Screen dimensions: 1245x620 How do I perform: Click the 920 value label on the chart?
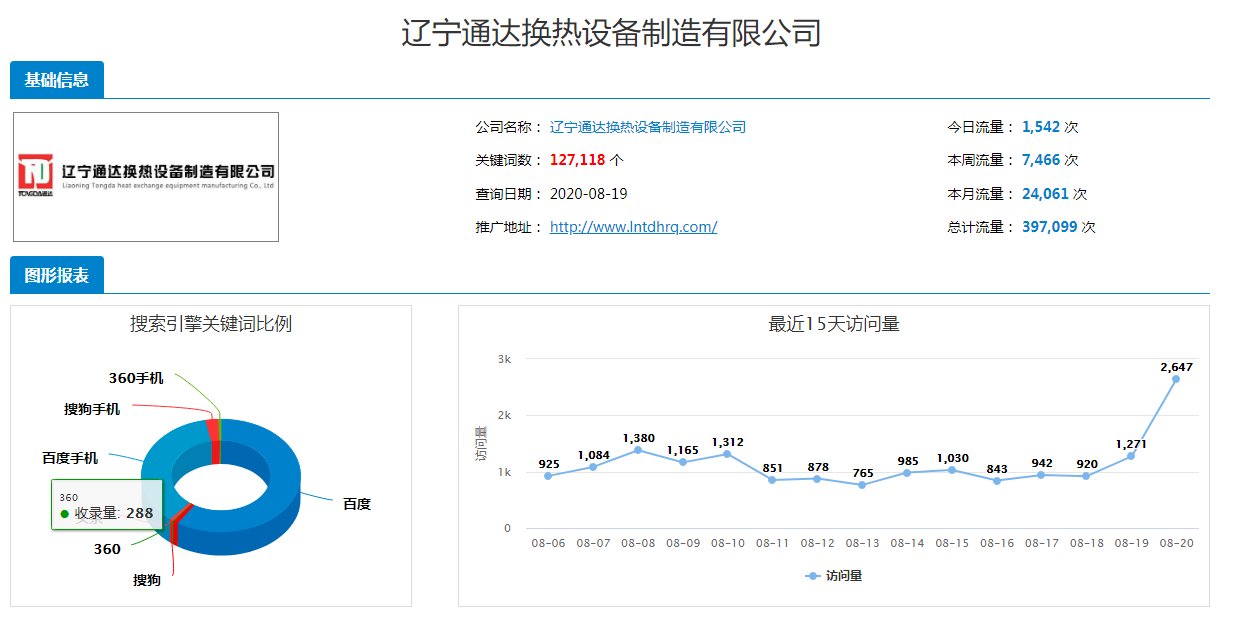pyautogui.click(x=1087, y=464)
